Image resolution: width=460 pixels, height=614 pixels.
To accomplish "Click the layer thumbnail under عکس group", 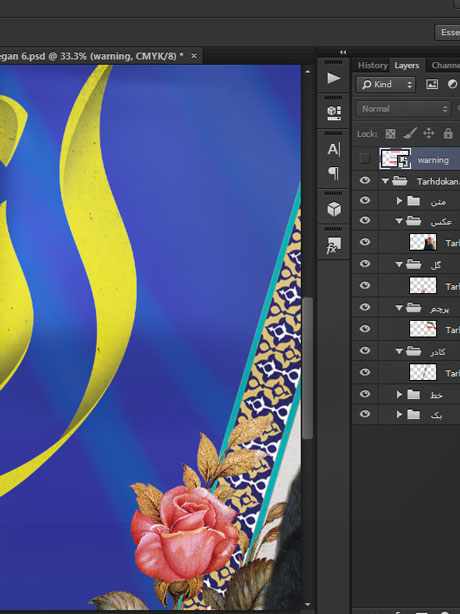I will (x=423, y=242).
